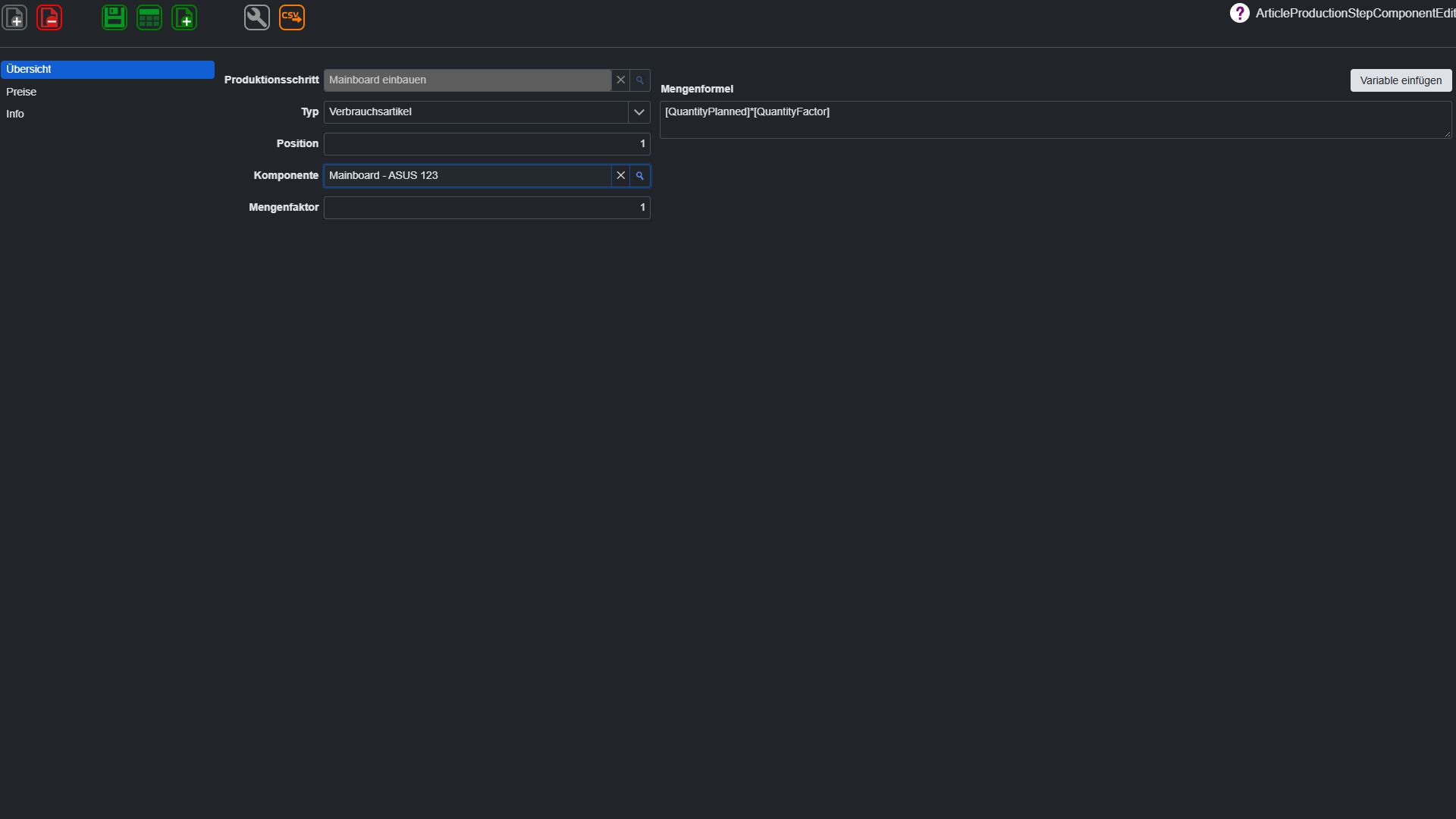1456x819 pixels.
Task: Click the Mengenfaktor input field
Action: point(487,208)
